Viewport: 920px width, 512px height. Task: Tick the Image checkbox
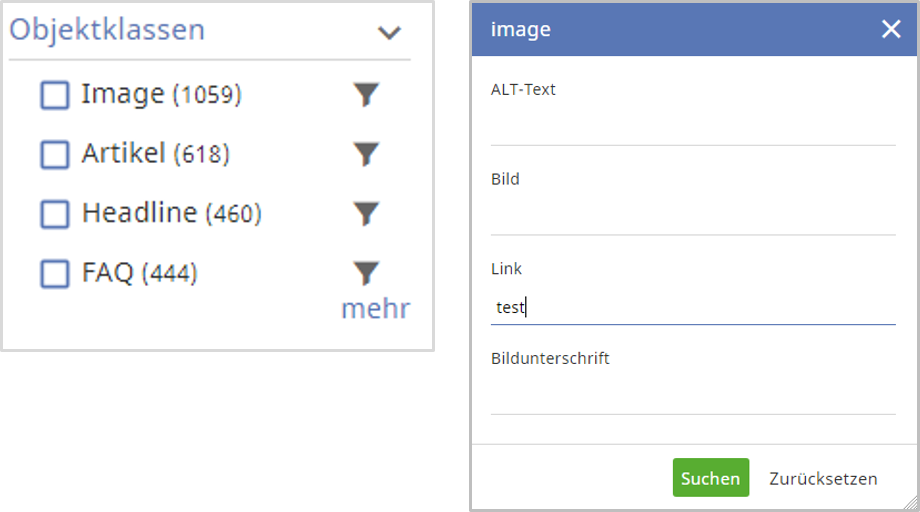coord(55,95)
